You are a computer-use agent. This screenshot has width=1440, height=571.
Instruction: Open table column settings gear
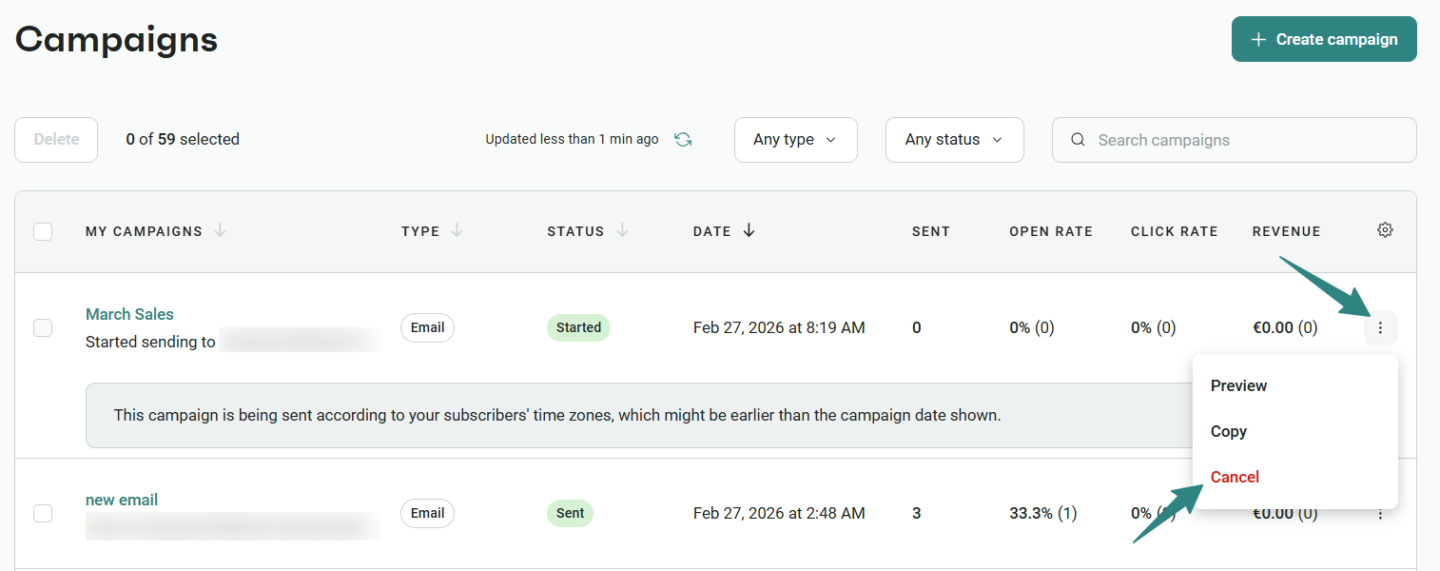(1385, 231)
